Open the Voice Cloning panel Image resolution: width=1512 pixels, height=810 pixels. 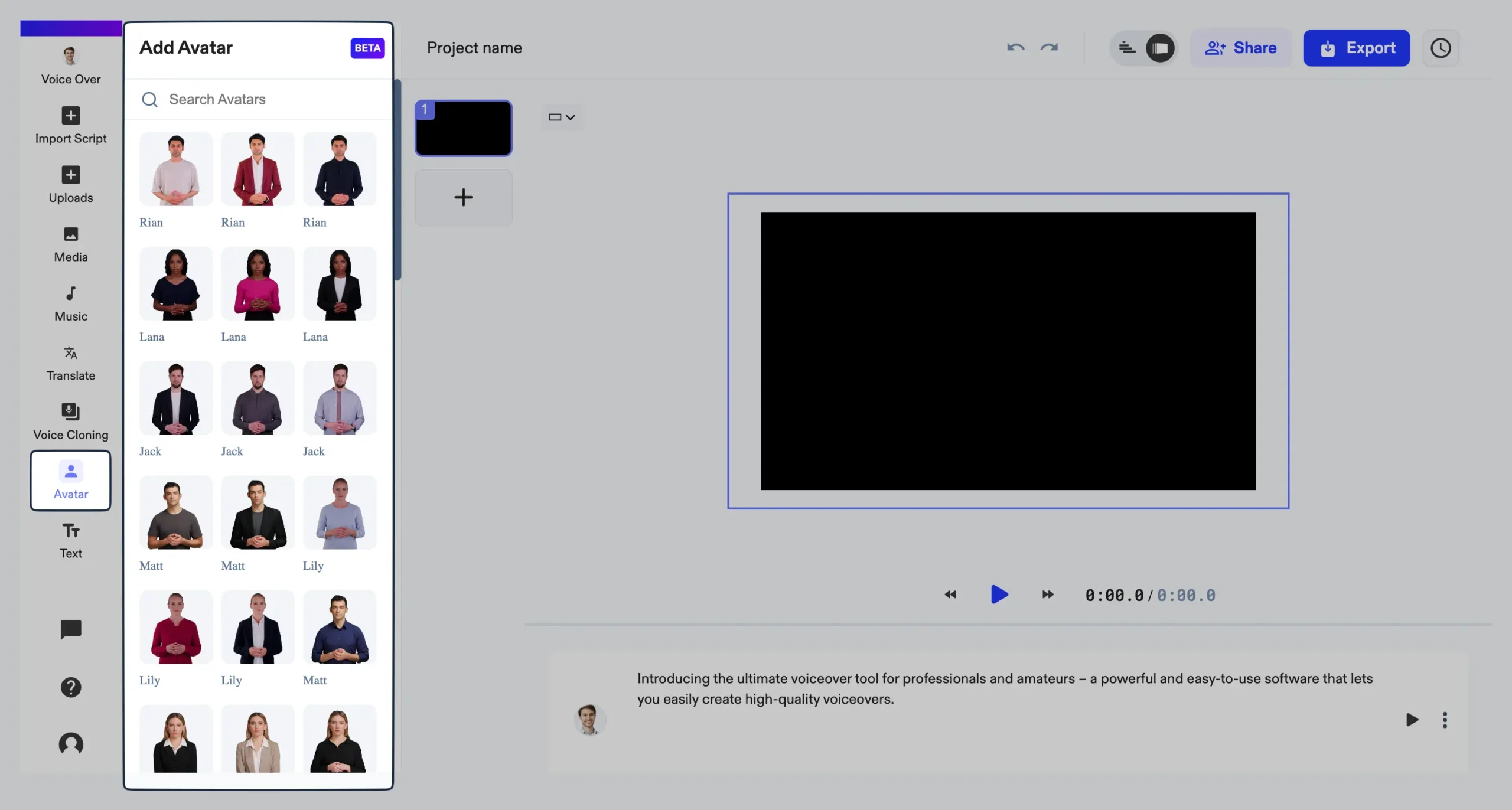pos(70,422)
